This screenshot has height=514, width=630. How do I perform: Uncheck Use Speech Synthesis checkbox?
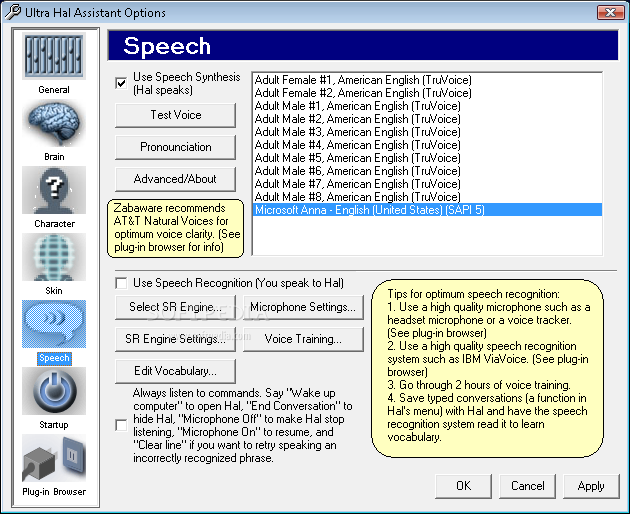(121, 83)
